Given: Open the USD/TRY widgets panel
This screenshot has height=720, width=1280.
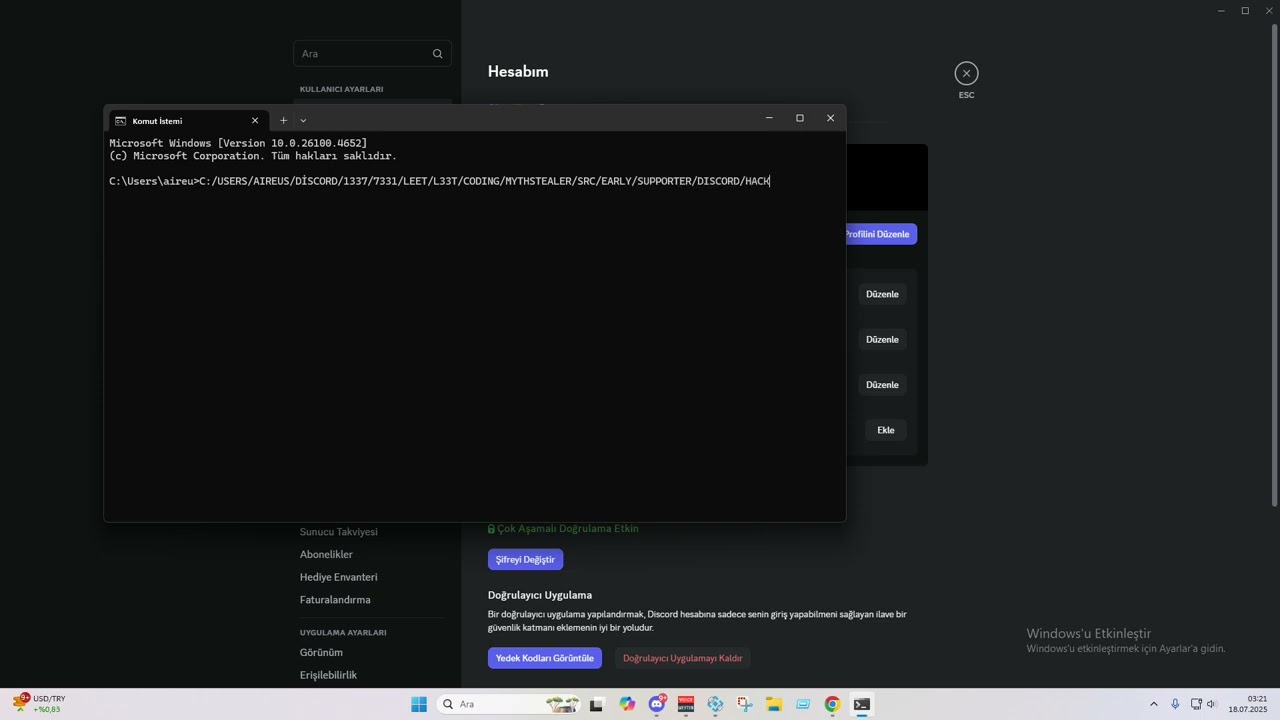Looking at the screenshot, I should [x=40, y=704].
